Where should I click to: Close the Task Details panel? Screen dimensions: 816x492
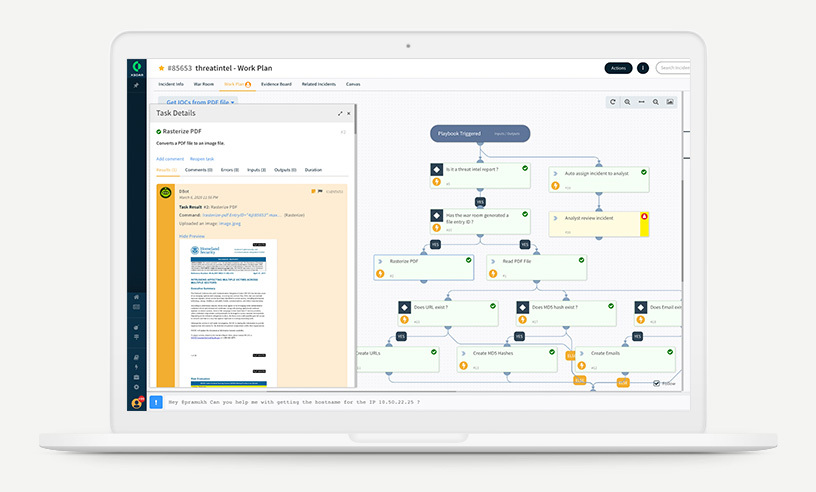point(349,114)
